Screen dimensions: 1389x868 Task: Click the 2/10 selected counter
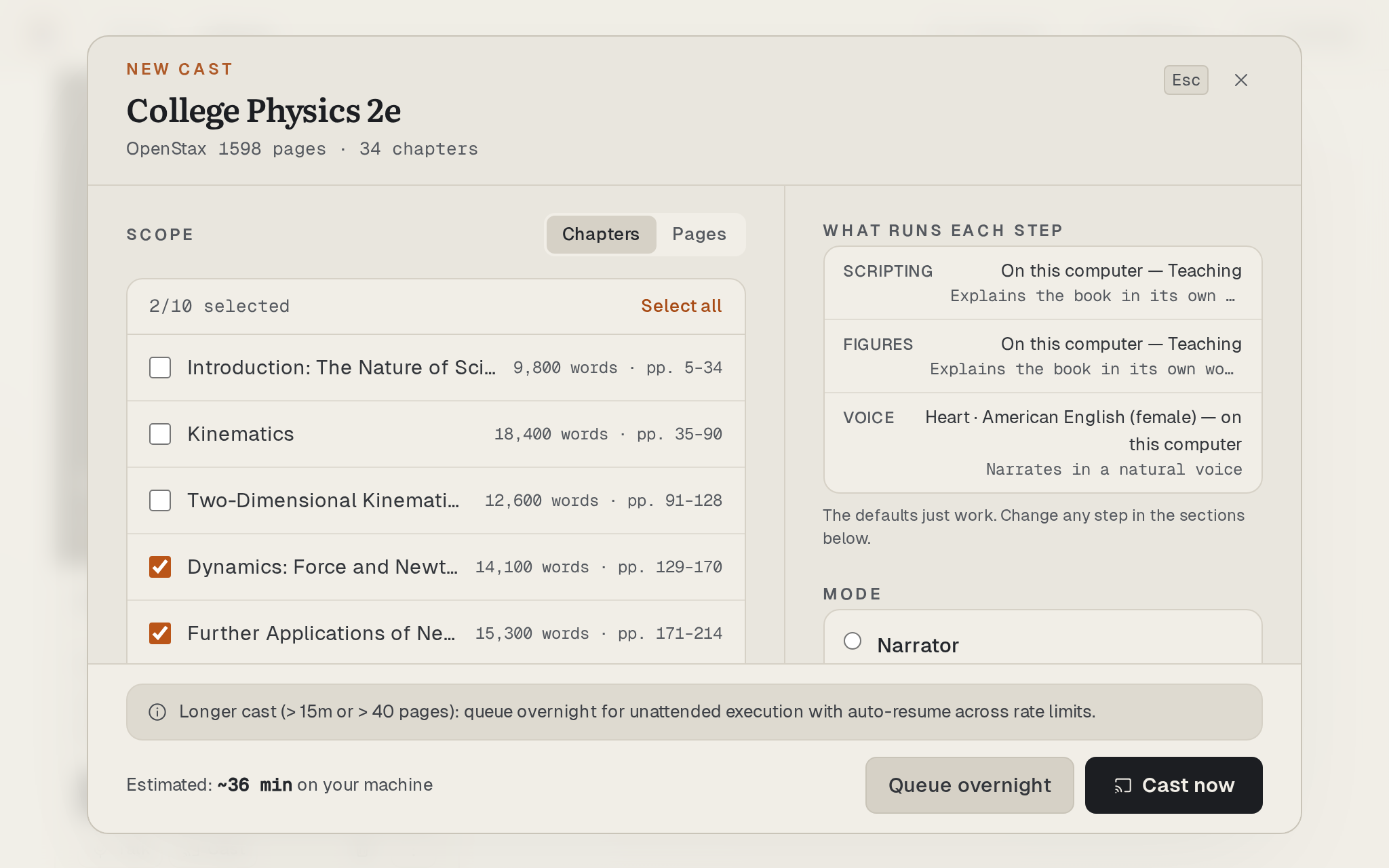(219, 307)
